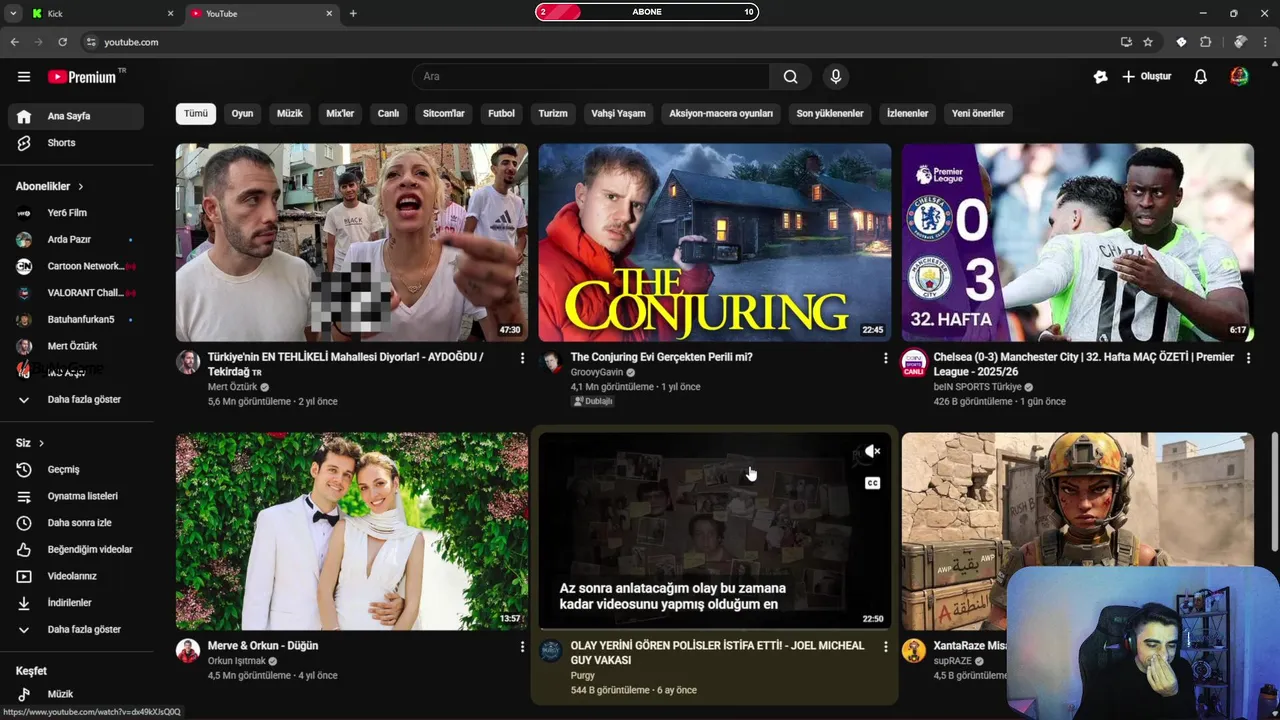
Task: Open options menu for Merve & Orkun video
Action: [x=522, y=647]
